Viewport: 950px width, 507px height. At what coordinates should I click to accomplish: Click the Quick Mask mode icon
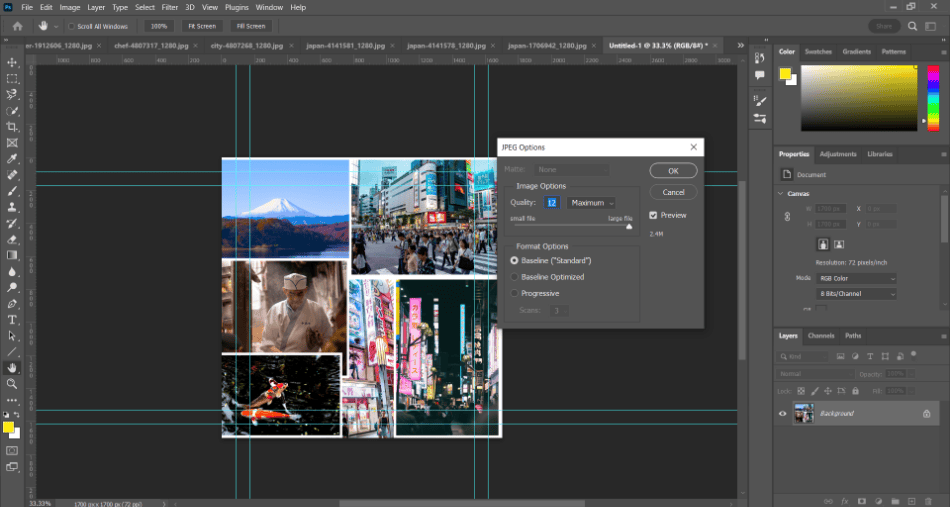(12, 451)
